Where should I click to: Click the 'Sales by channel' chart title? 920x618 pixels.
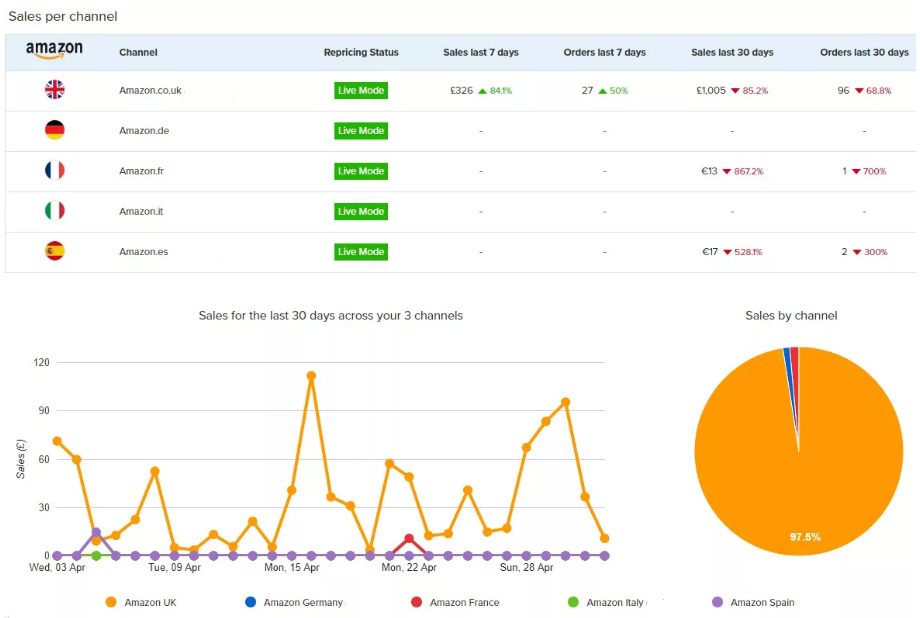[791, 315]
